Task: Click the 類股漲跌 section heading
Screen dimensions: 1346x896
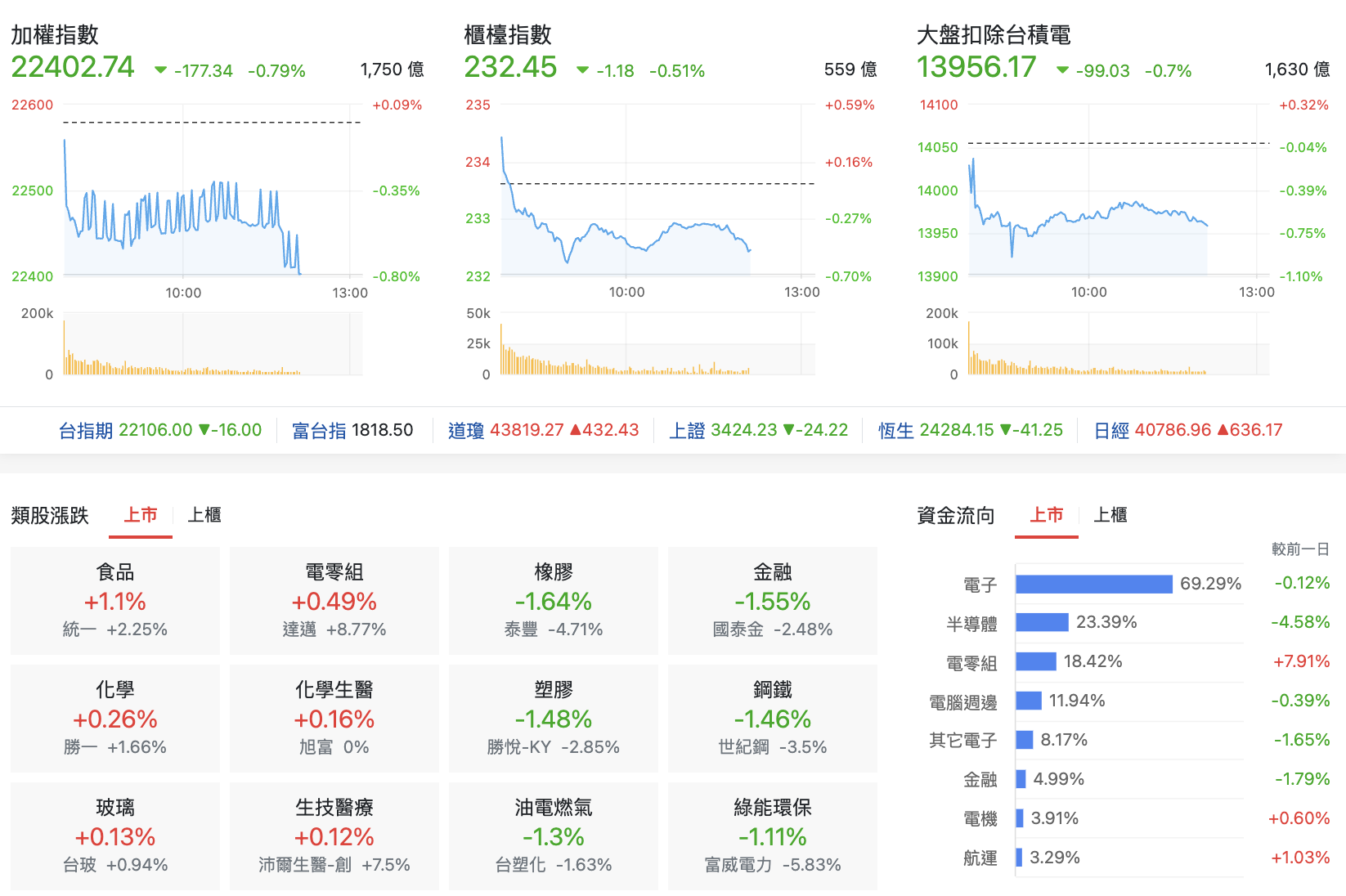Action: pyautogui.click(x=50, y=515)
